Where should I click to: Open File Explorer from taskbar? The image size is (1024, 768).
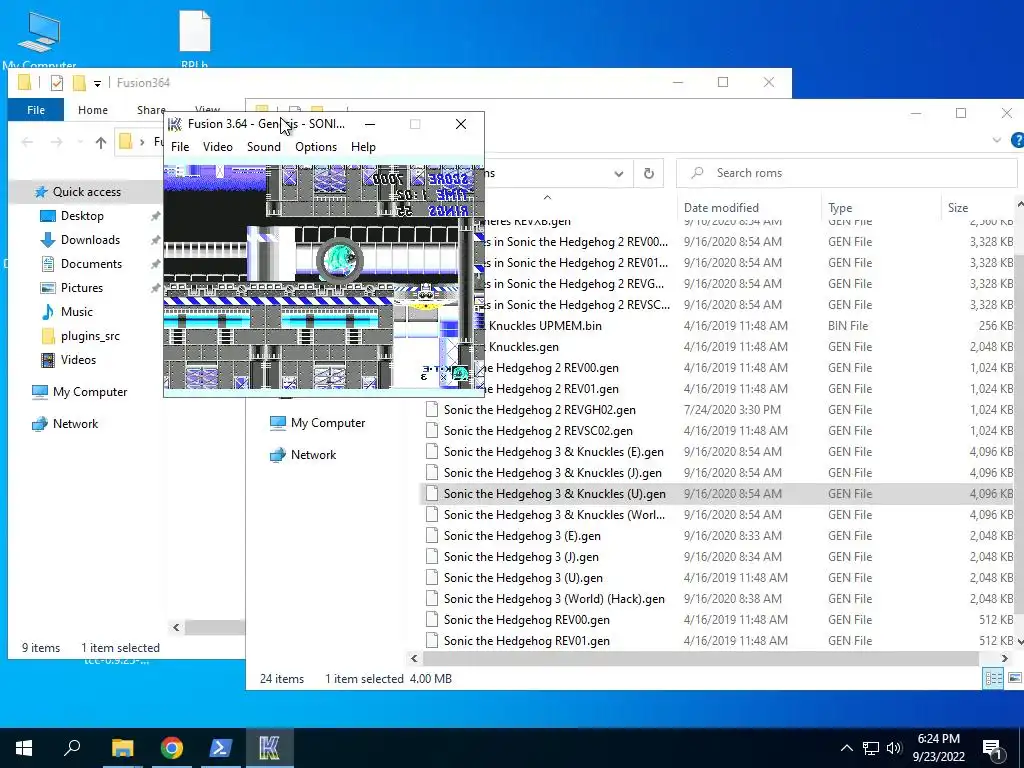[122, 748]
